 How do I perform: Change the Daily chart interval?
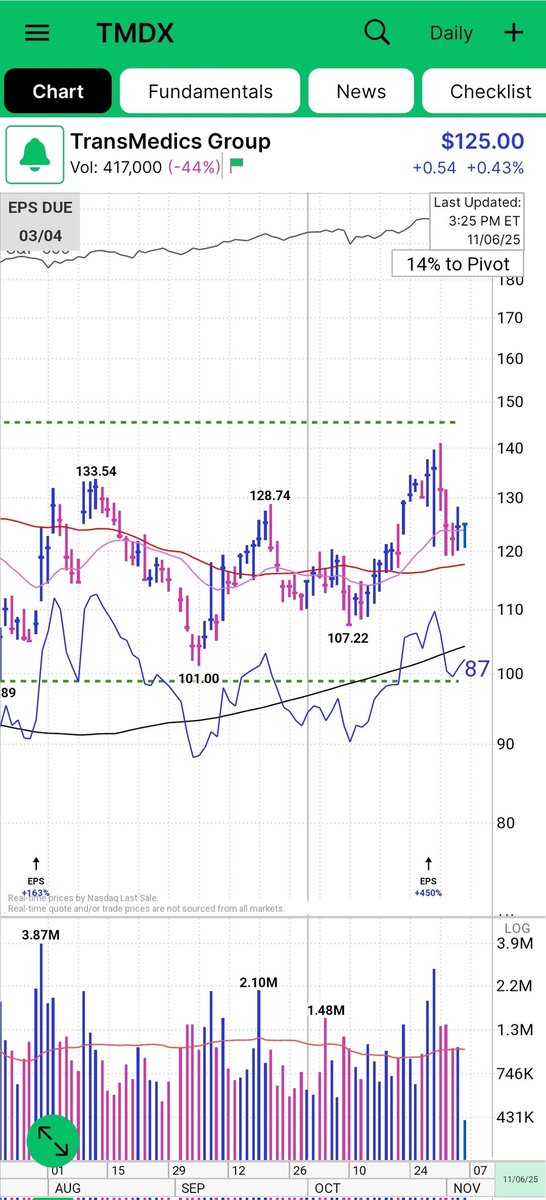[x=451, y=33]
